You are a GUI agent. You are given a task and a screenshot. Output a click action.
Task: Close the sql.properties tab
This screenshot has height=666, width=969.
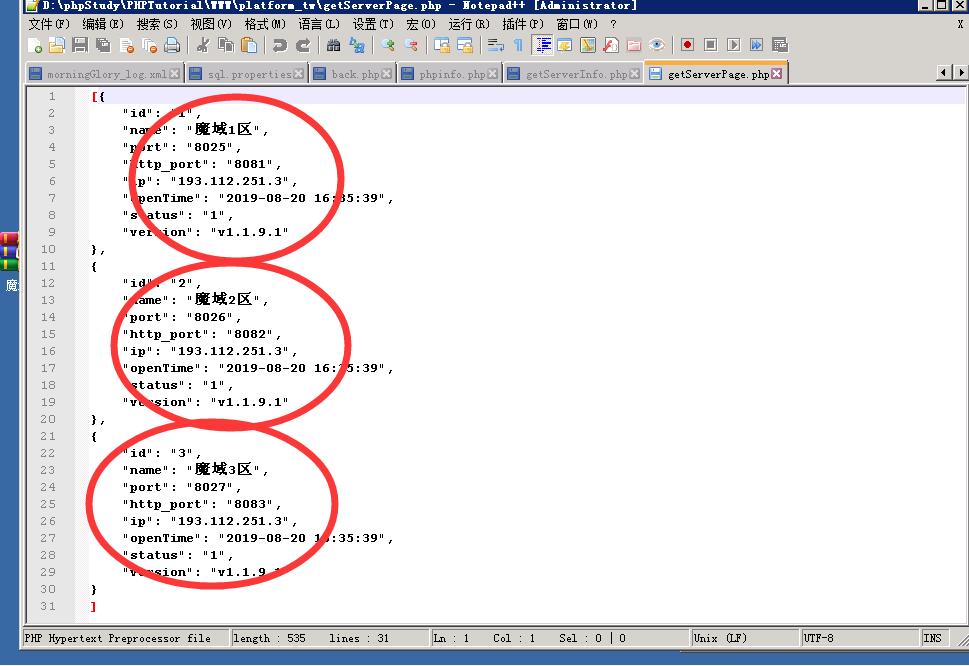[298, 74]
